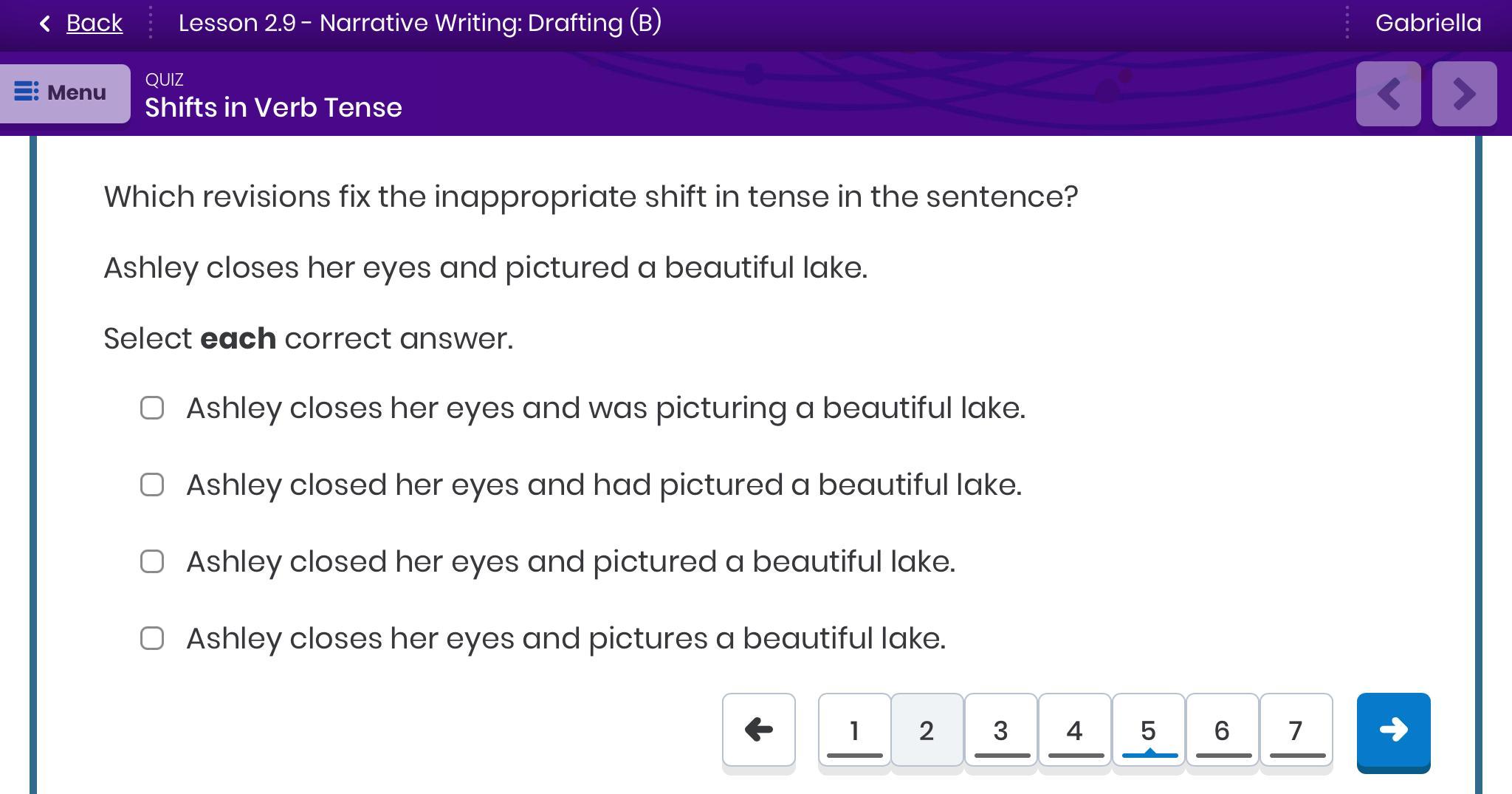Click the vertical dots beside Gabriella

point(1347,23)
